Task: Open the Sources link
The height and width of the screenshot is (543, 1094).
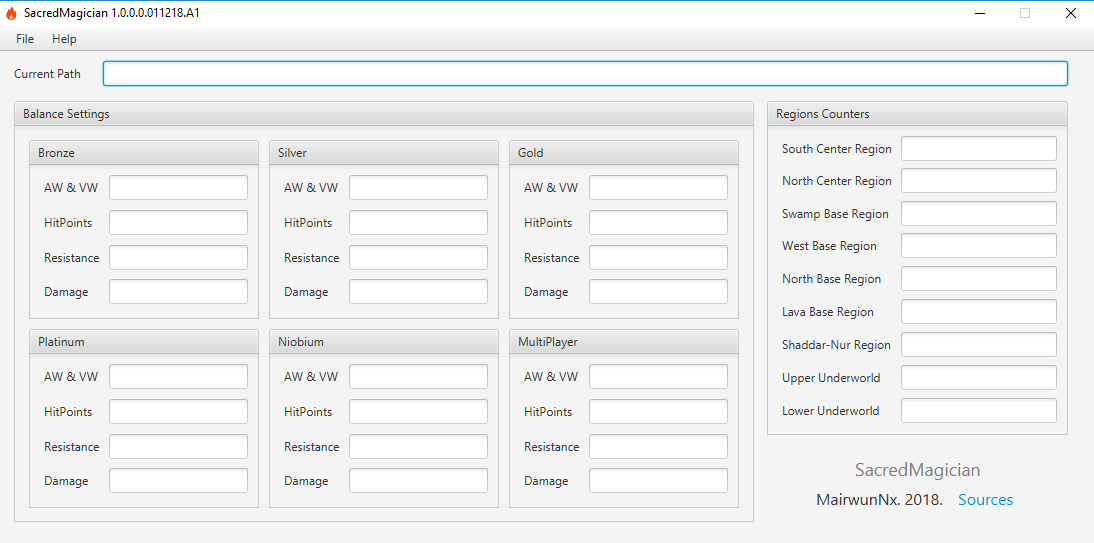Action: [985, 500]
